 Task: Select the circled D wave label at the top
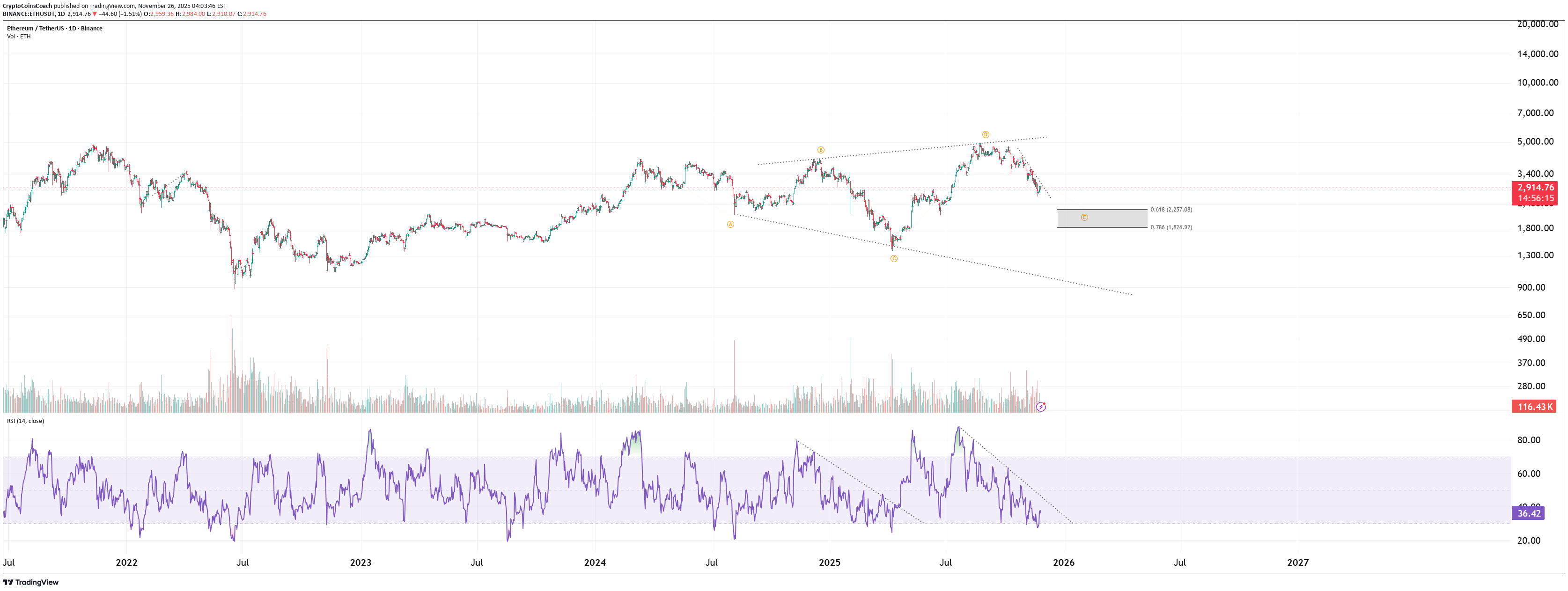[986, 134]
